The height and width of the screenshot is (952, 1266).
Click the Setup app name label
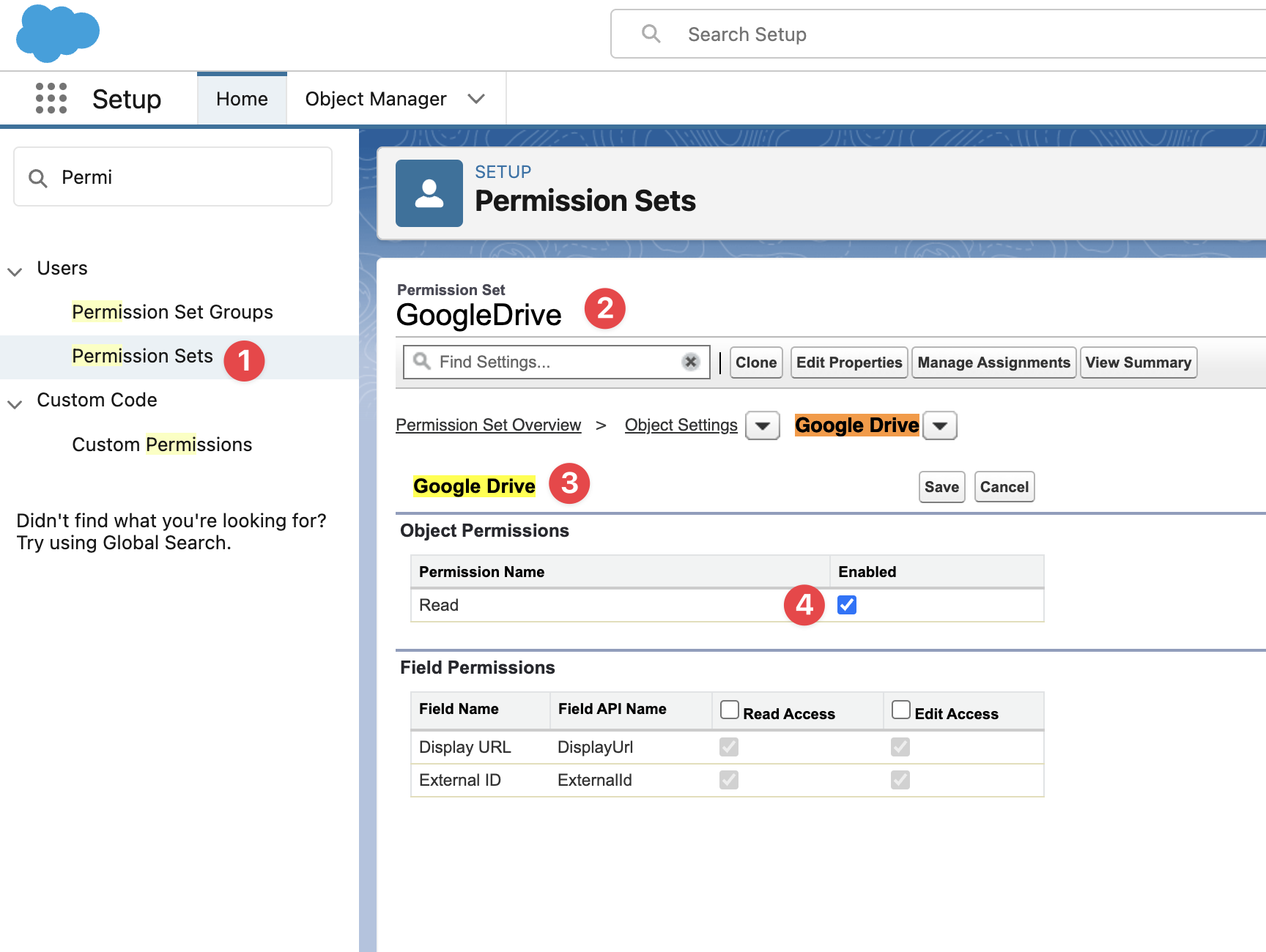point(127,99)
